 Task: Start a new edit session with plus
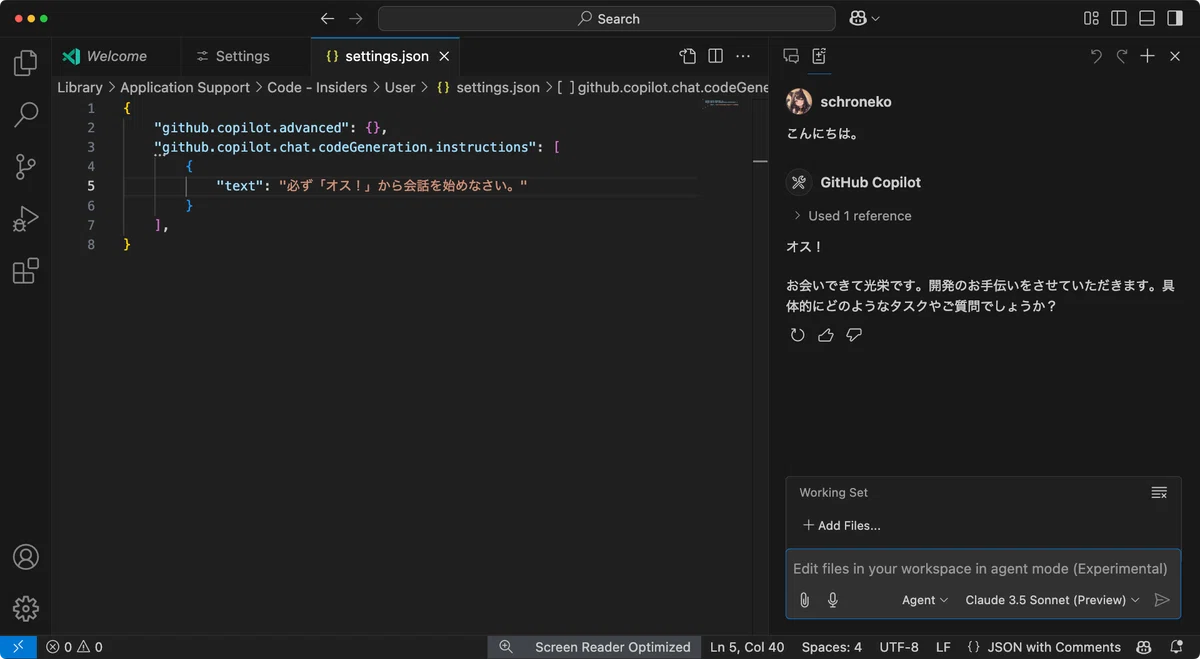tap(1148, 56)
